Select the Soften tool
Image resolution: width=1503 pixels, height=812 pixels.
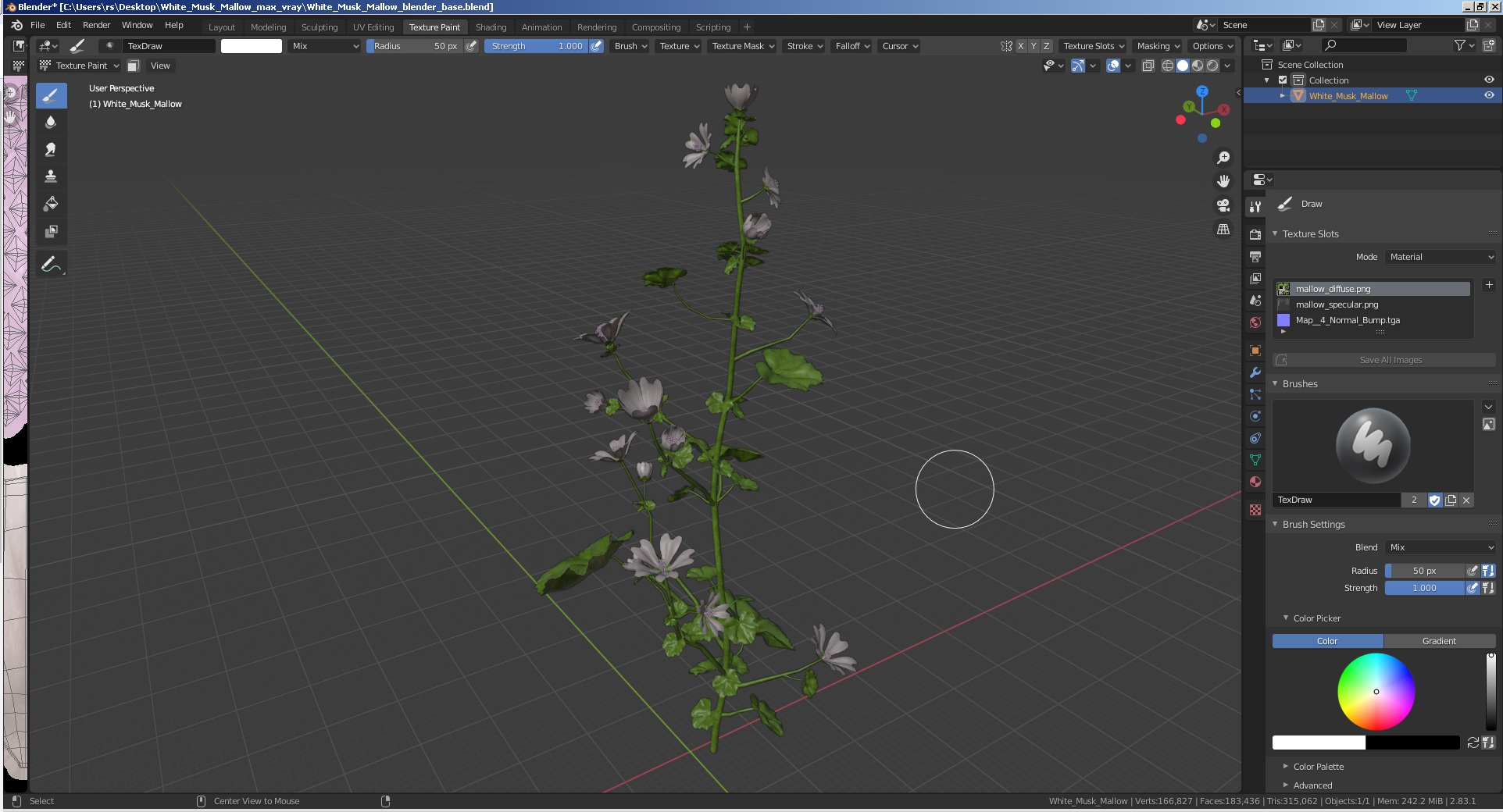tap(51, 123)
